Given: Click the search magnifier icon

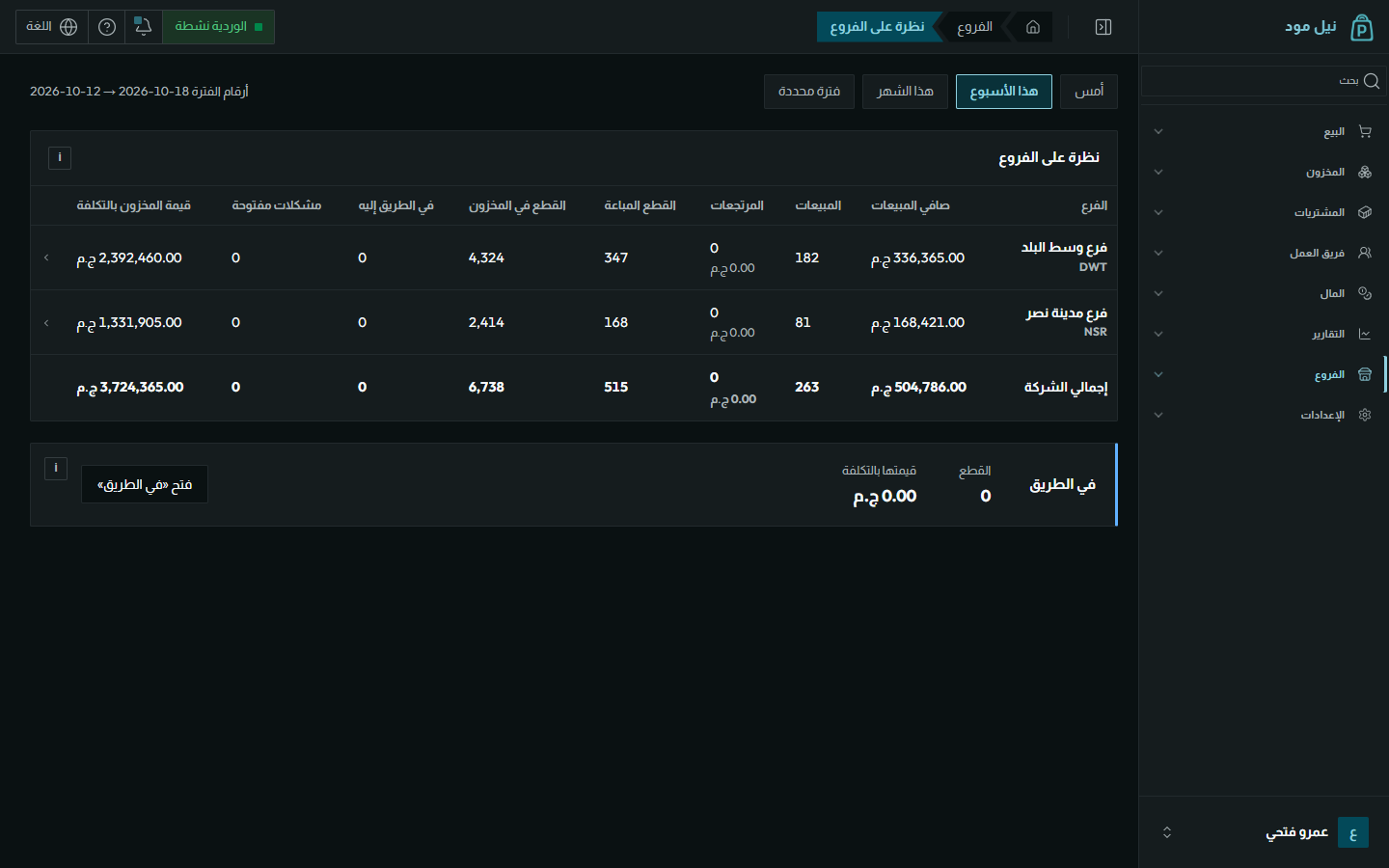Looking at the screenshot, I should point(1372,81).
